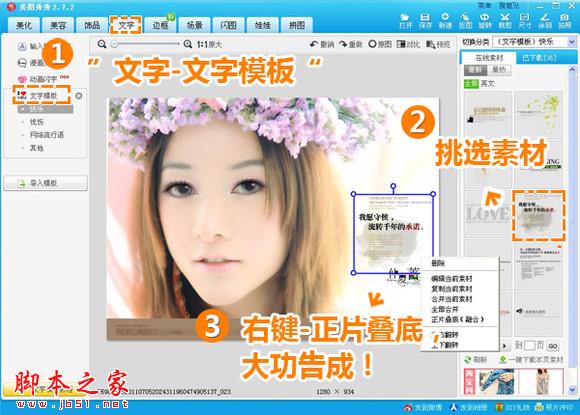This screenshot has width=580, height=415.
Task: Click the material panel scrollbar down arrow
Action: point(573,389)
